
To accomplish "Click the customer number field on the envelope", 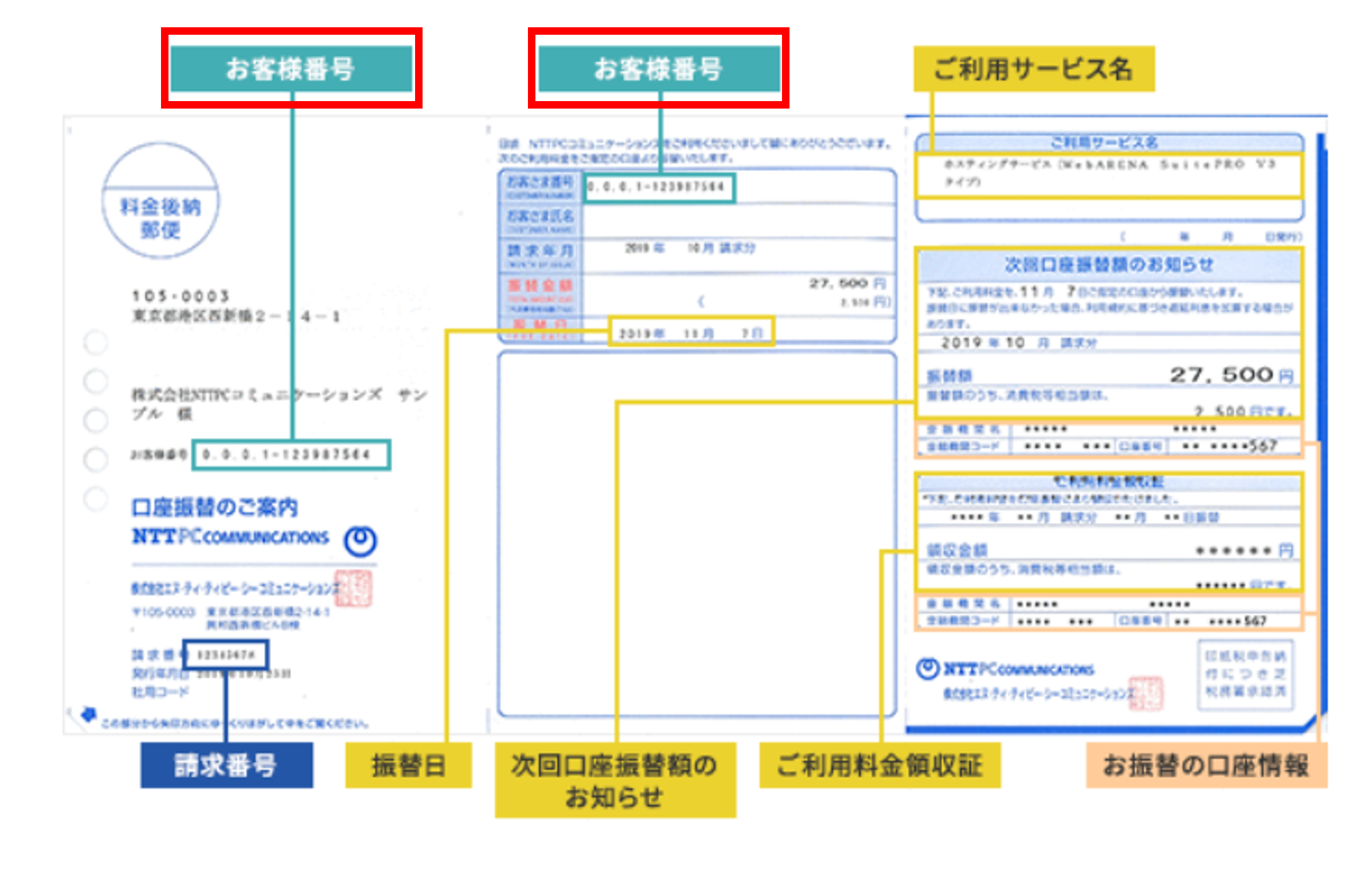I will [291, 455].
